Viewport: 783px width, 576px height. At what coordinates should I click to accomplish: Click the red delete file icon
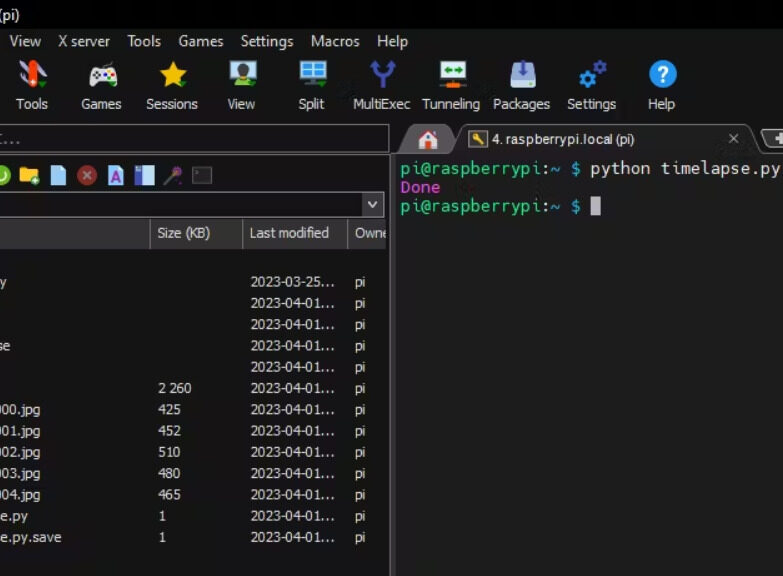pos(87,176)
